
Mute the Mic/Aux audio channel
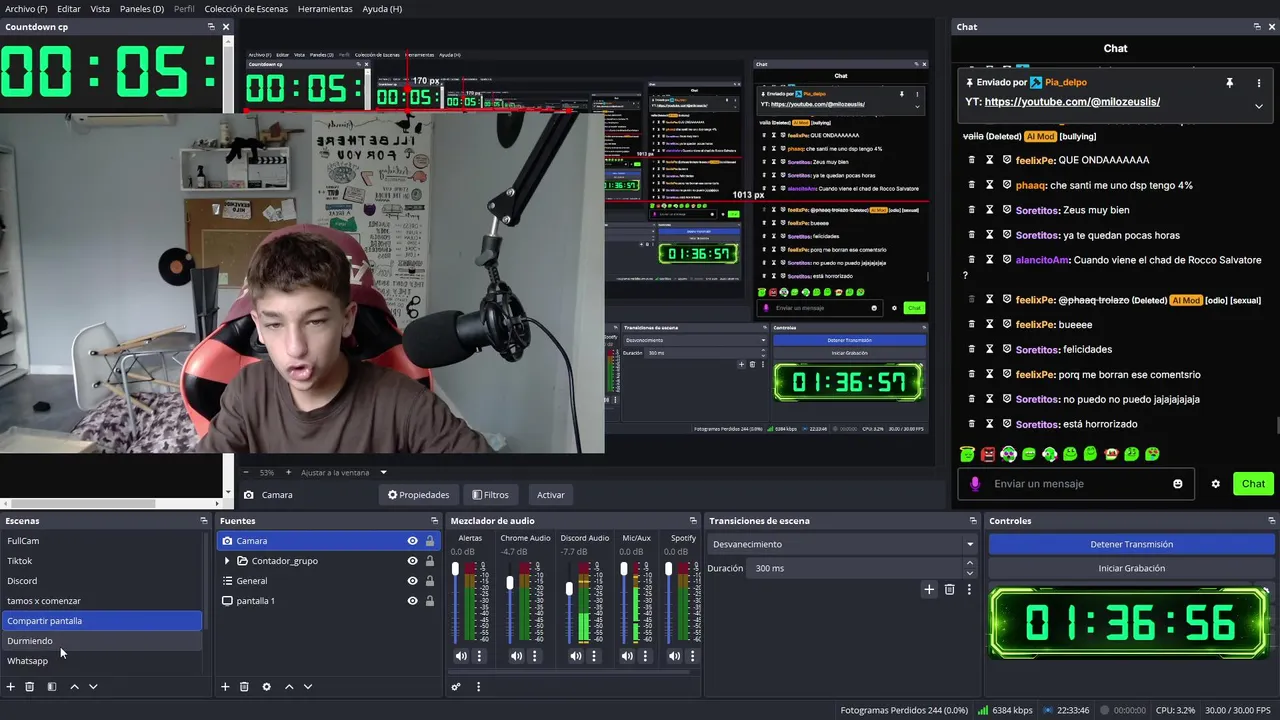[x=627, y=656]
